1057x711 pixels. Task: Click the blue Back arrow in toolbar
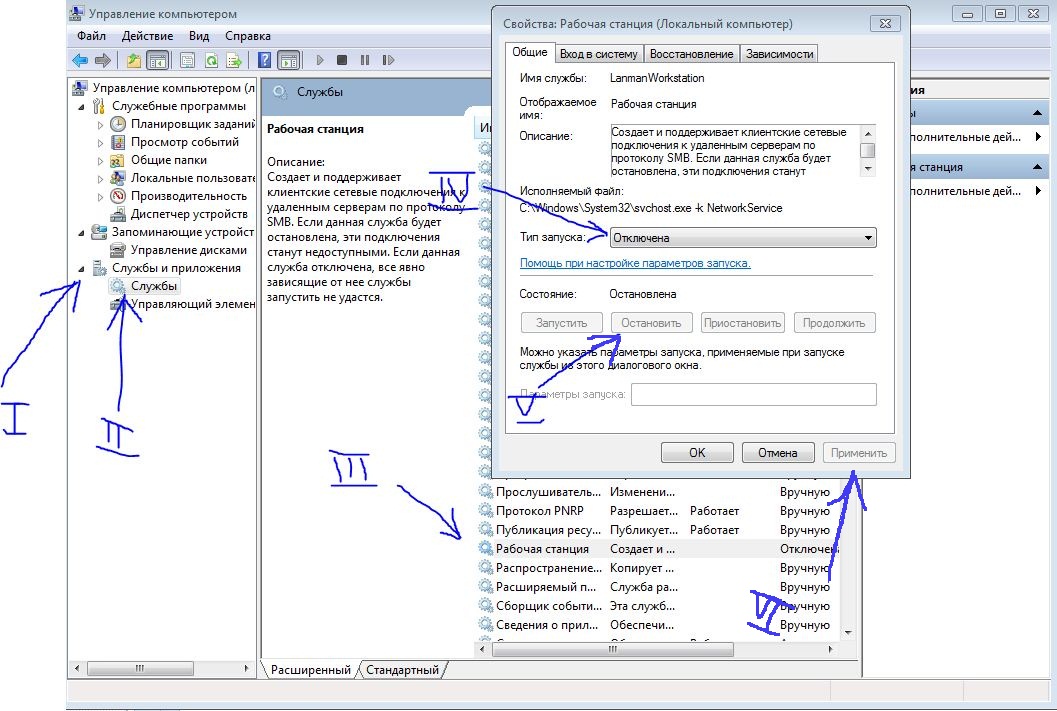pos(80,61)
